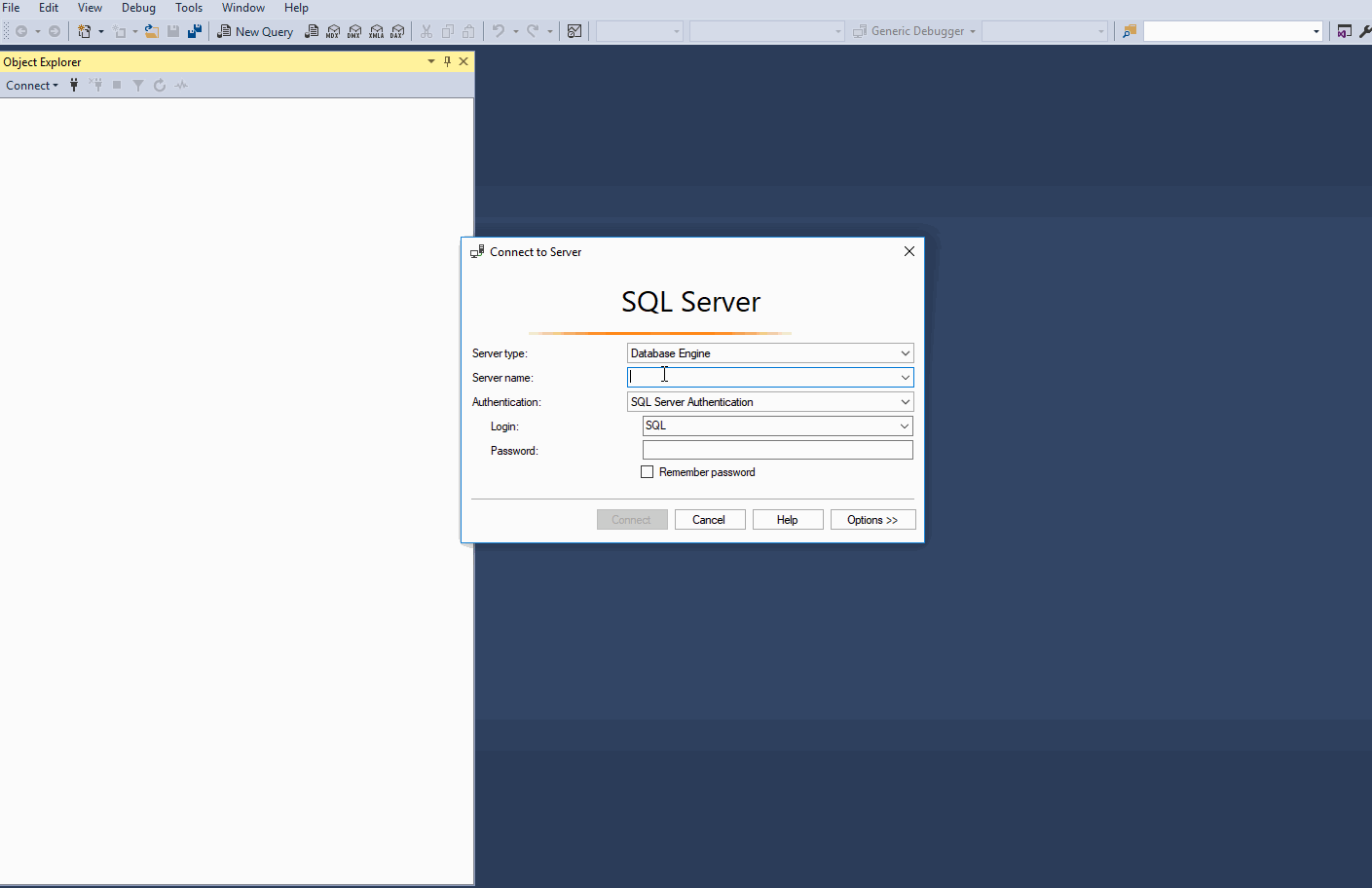Screen dimensions: 1372x888
Task: Click the Find in Files icon
Action: [x=1130, y=31]
